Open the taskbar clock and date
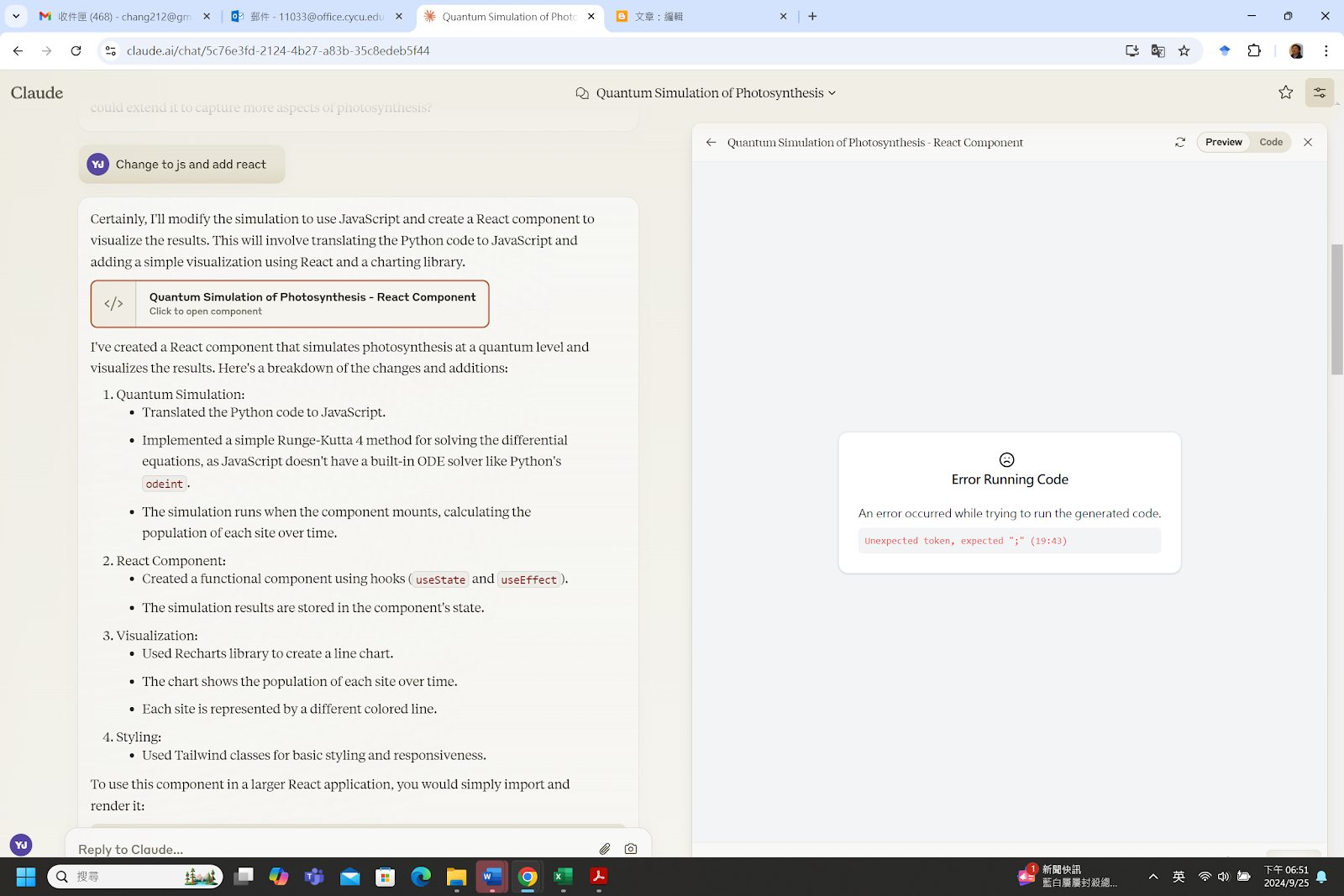1344x896 pixels. (1286, 877)
